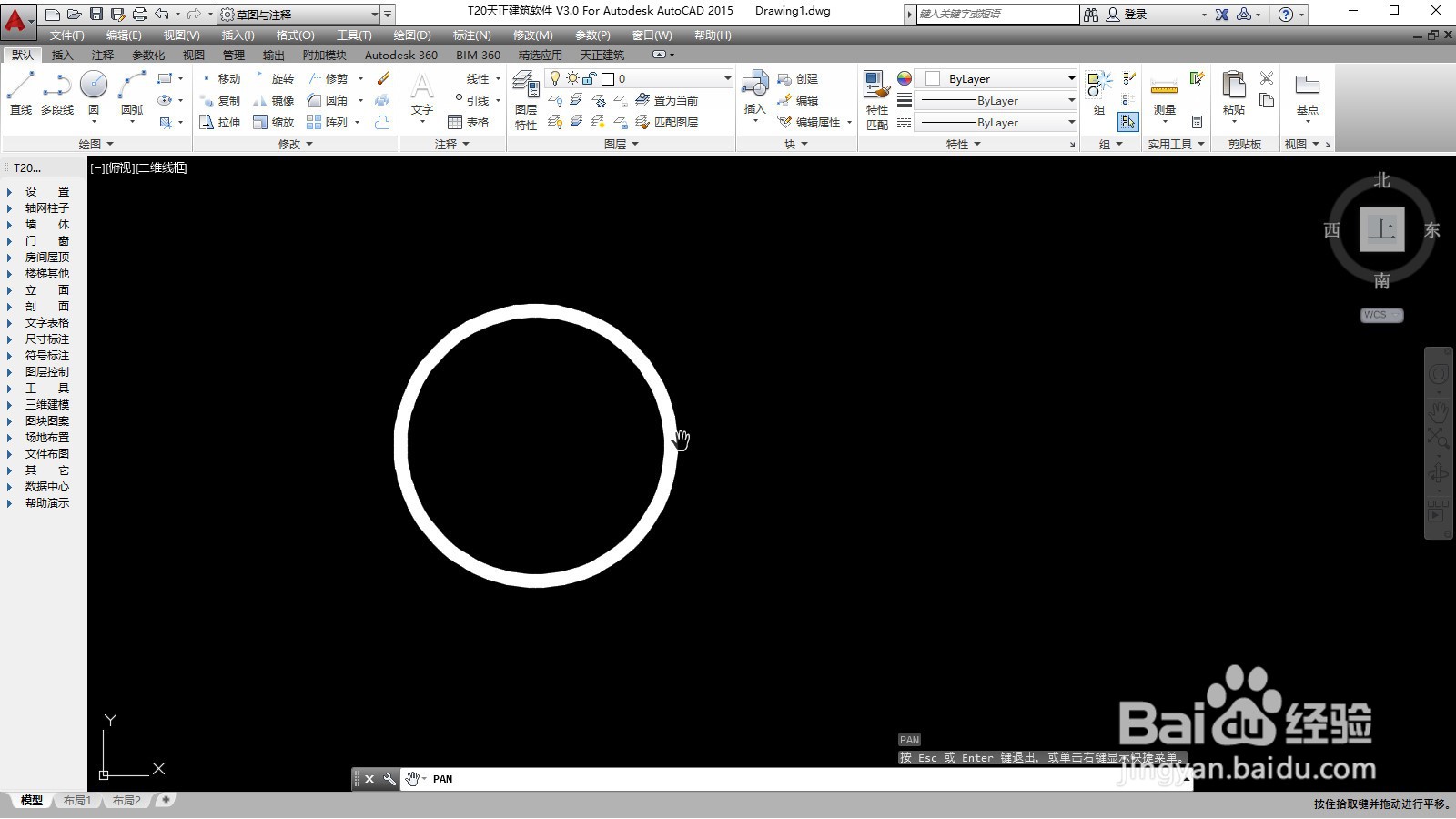Screen dimensions: 1456x819
Task: Click the color wheel icon in 特性 panel
Action: [x=904, y=78]
